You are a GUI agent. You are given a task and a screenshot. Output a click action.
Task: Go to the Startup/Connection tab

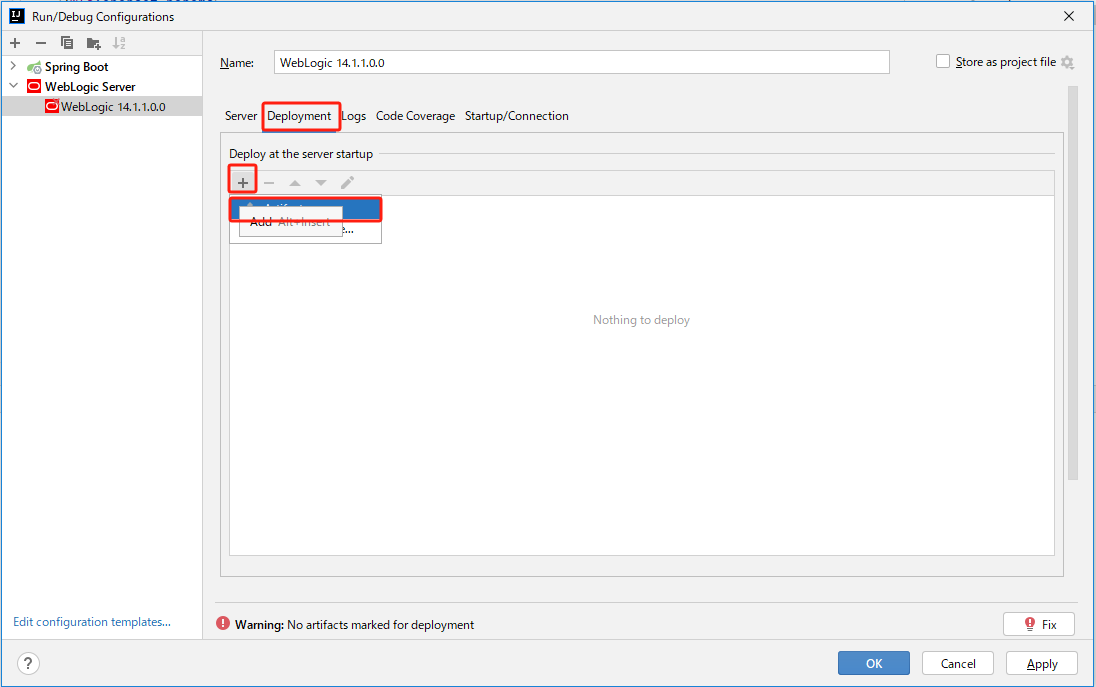point(517,116)
